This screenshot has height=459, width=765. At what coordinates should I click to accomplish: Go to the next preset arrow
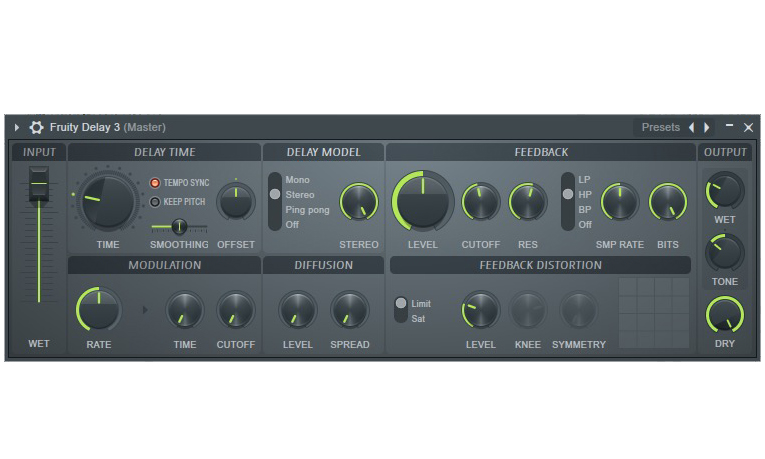tap(706, 127)
